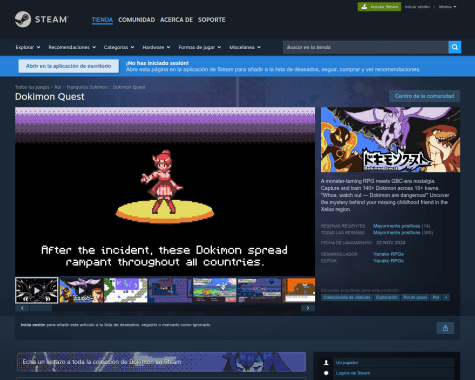Click the Un jugador person icon

(x=326, y=363)
